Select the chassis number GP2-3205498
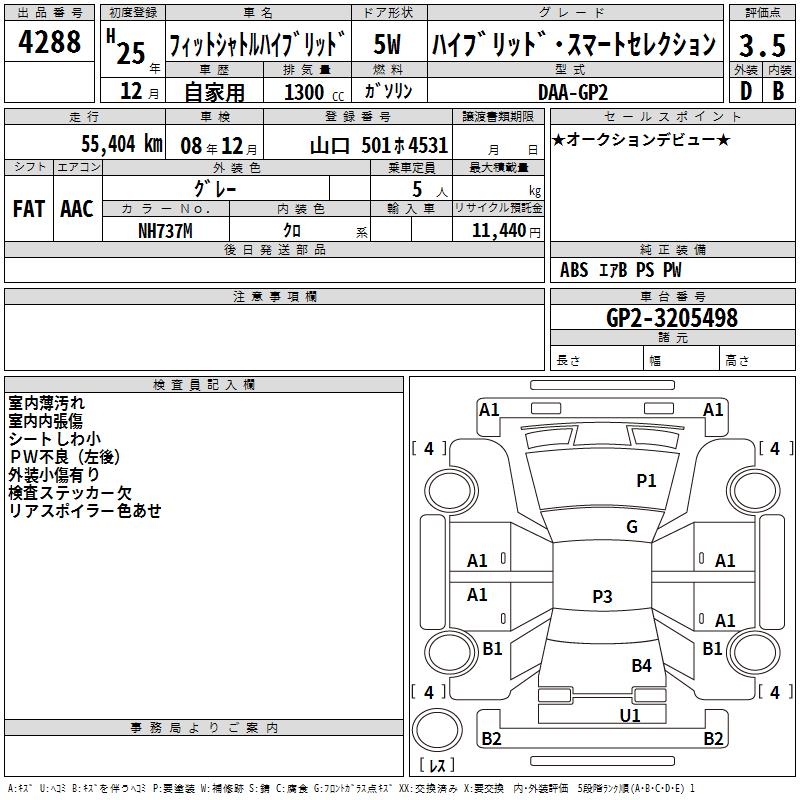 coord(672,318)
